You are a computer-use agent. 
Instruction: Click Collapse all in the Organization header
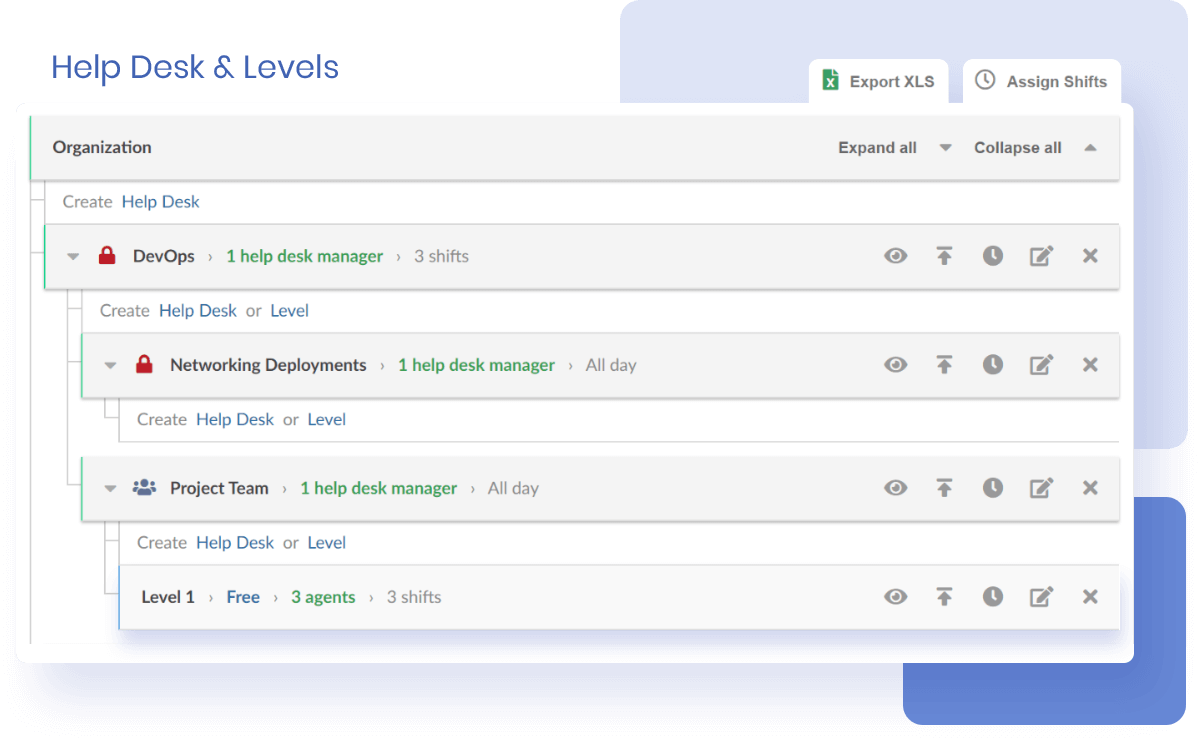pyautogui.click(x=1017, y=147)
